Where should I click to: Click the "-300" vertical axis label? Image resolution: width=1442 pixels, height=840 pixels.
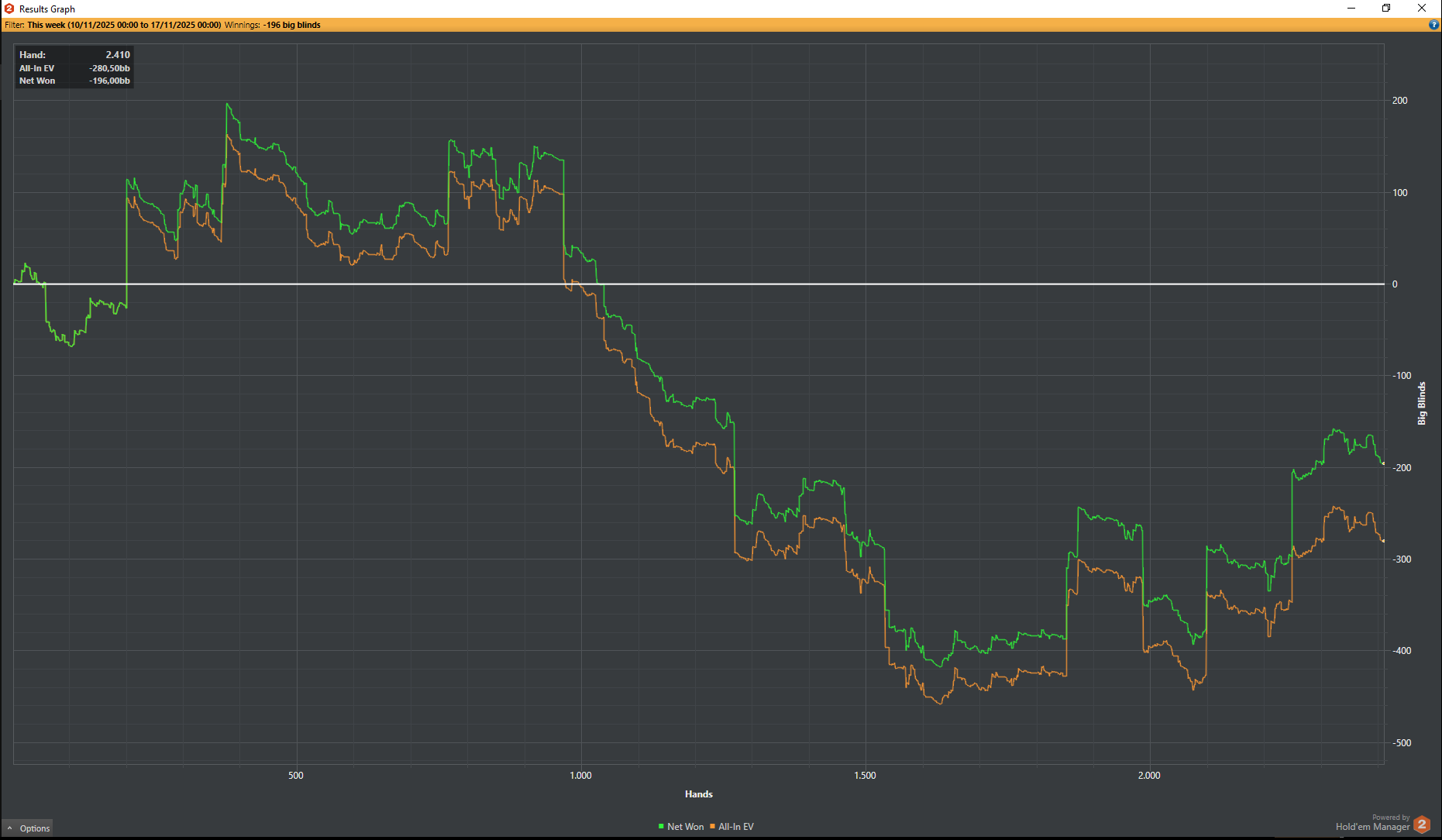point(1402,559)
